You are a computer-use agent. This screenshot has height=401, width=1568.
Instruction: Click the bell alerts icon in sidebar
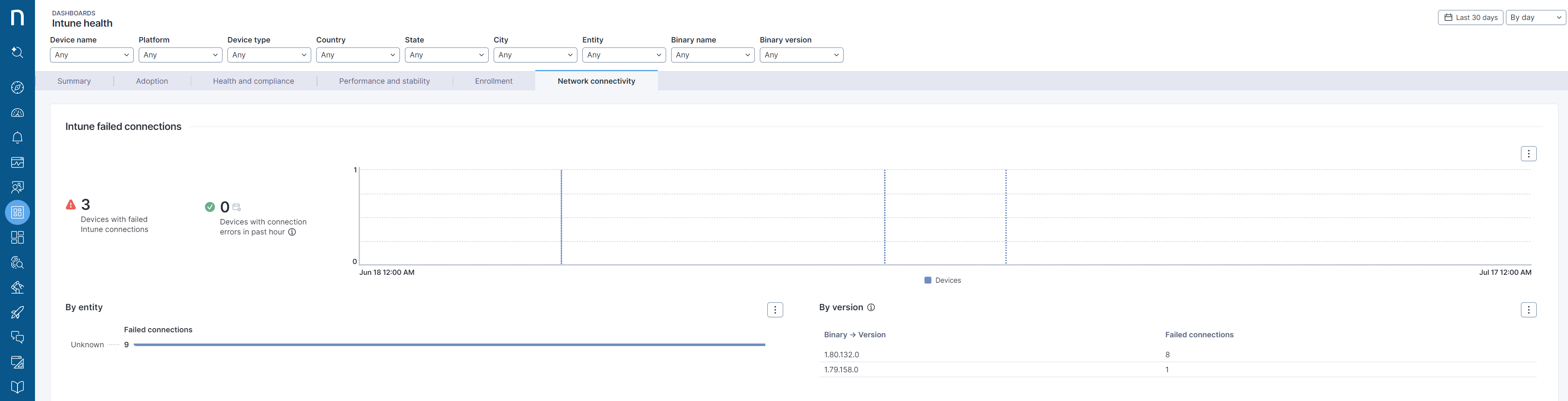(17, 137)
